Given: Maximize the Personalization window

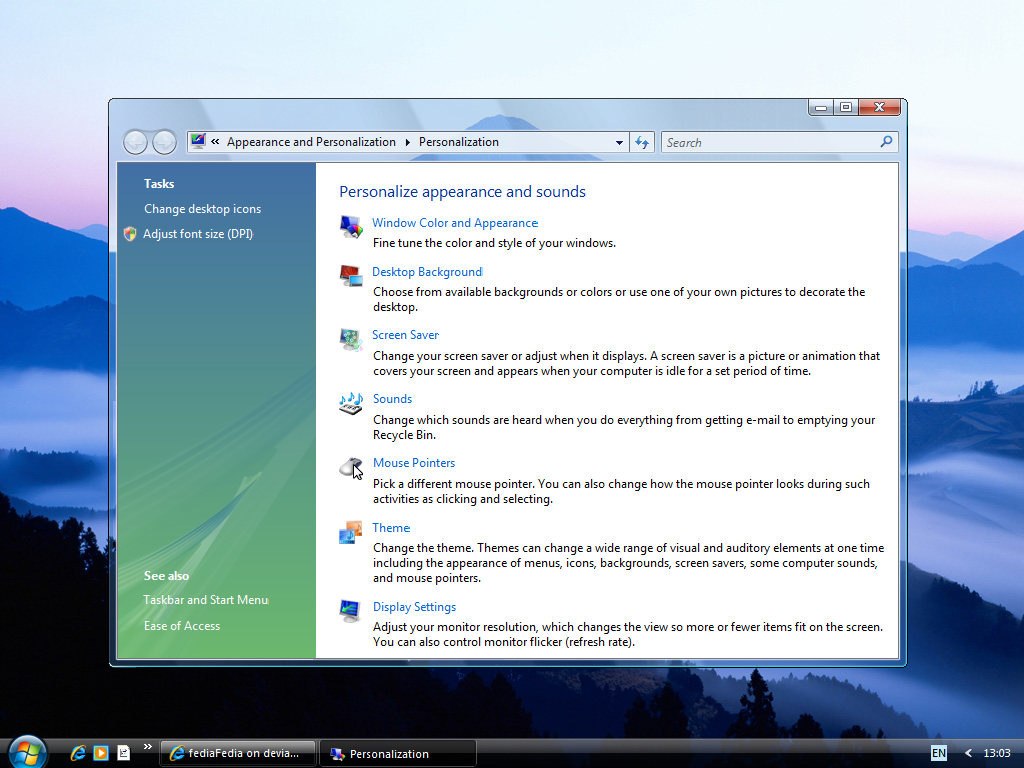Looking at the screenshot, I should click(x=846, y=107).
